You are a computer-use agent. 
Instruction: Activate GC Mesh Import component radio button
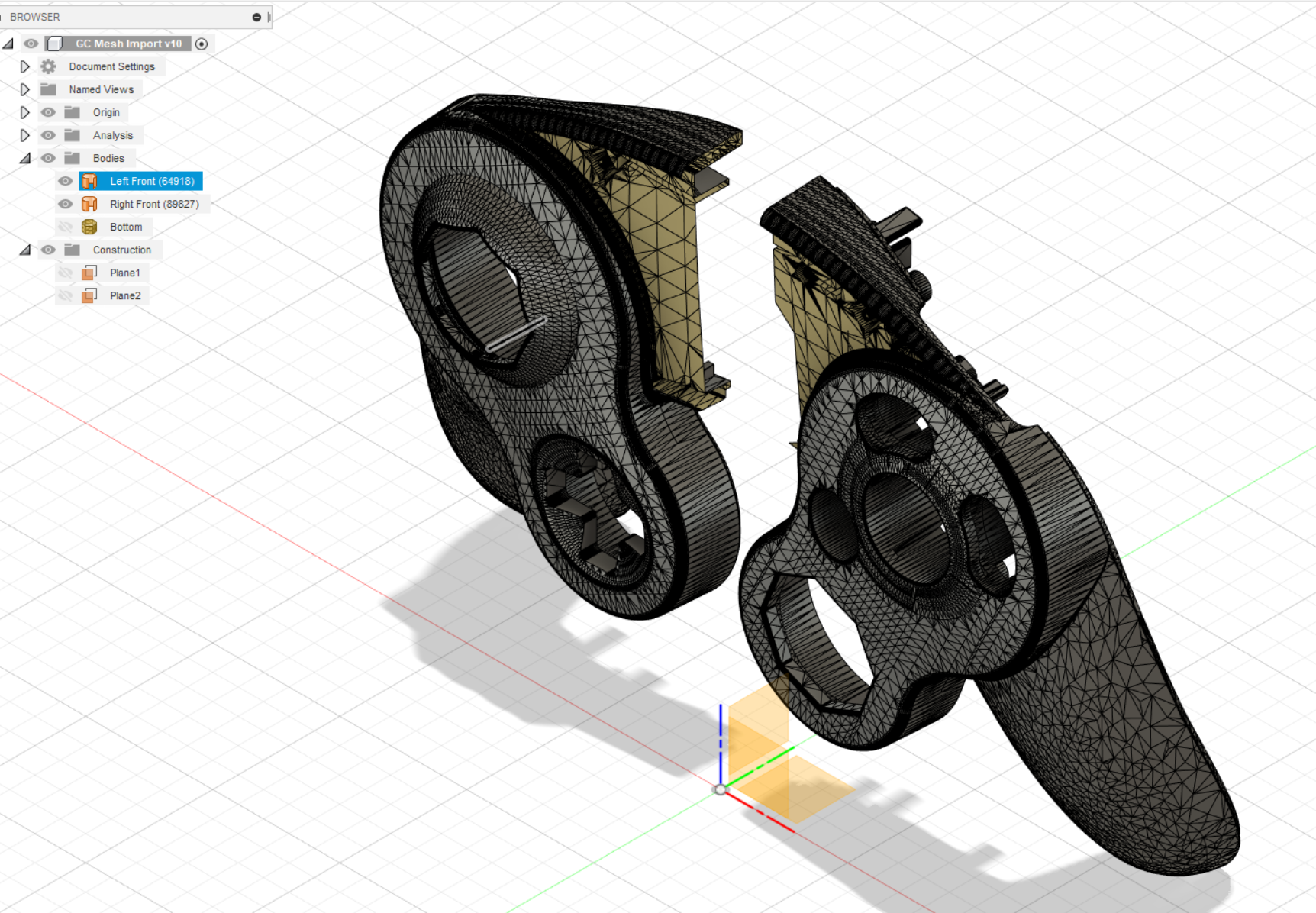click(x=202, y=44)
